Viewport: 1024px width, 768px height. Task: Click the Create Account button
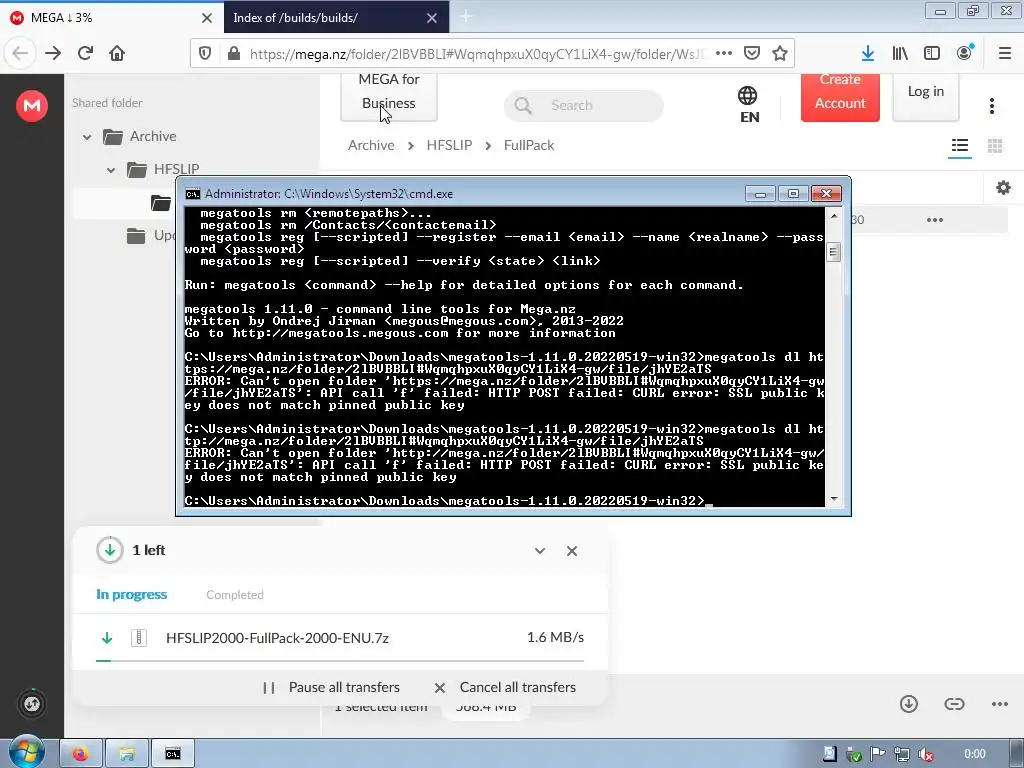point(840,97)
